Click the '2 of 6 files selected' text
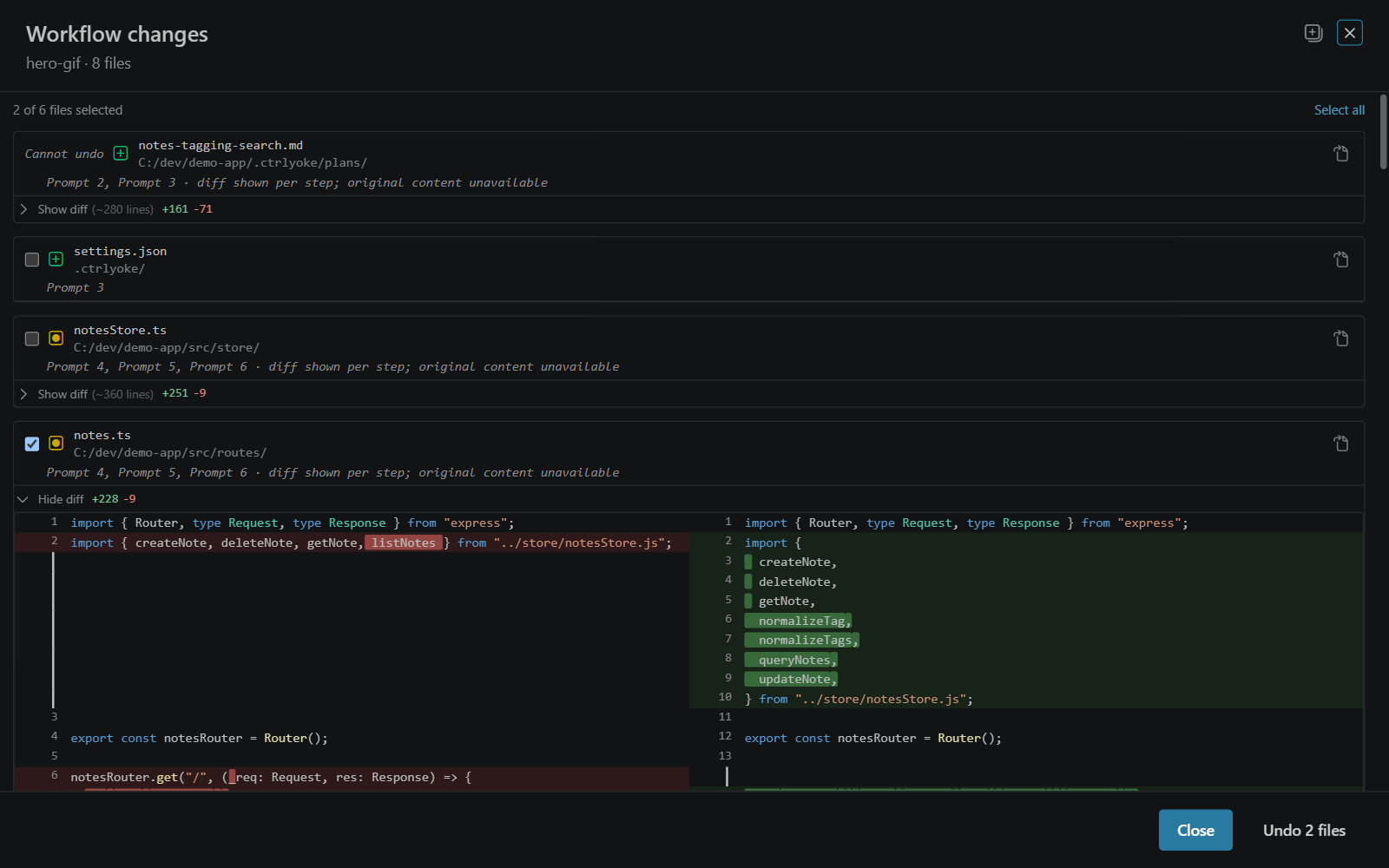Screen dimensions: 1389x868 tap(68, 110)
